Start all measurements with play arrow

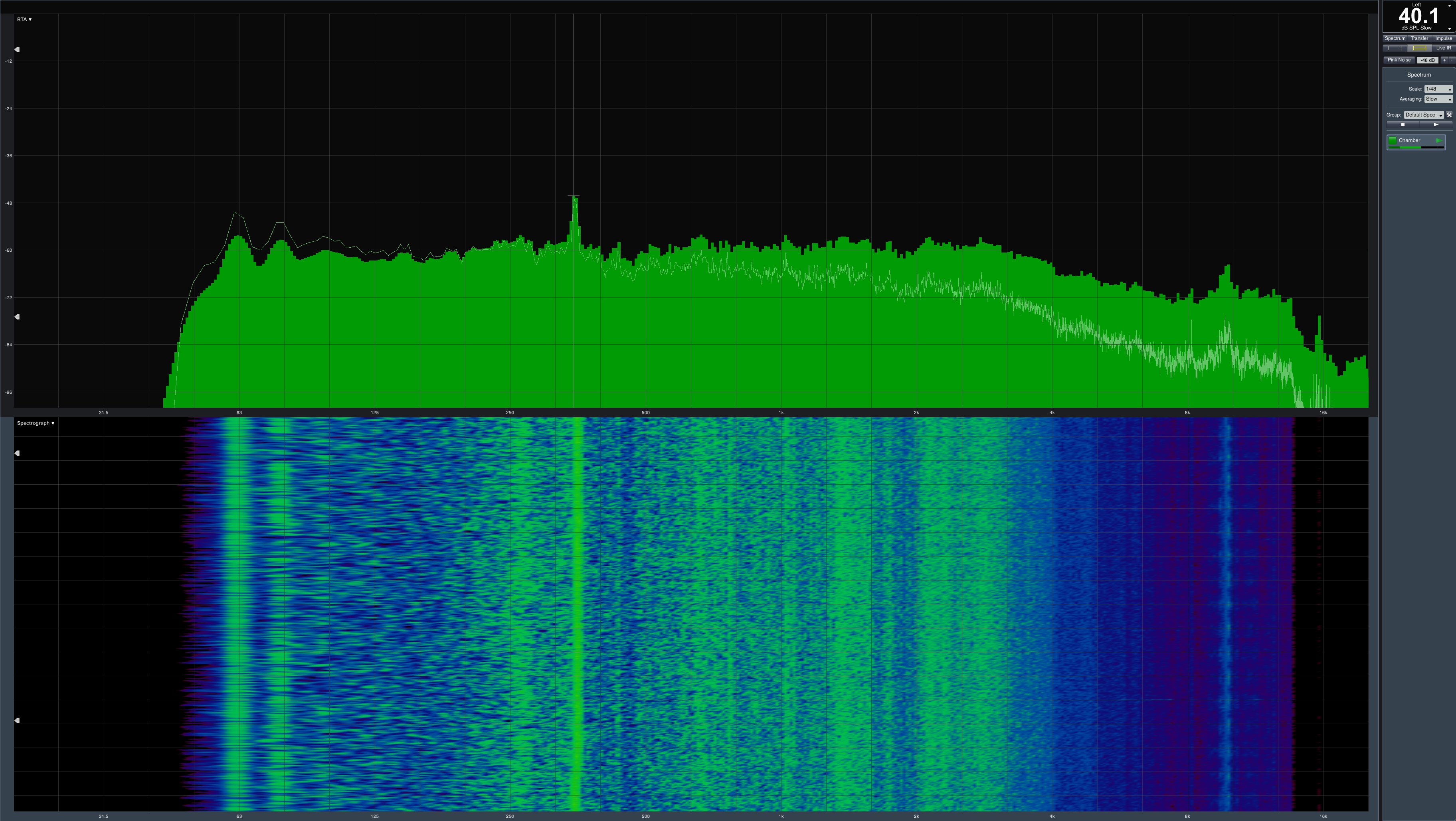[1436, 124]
